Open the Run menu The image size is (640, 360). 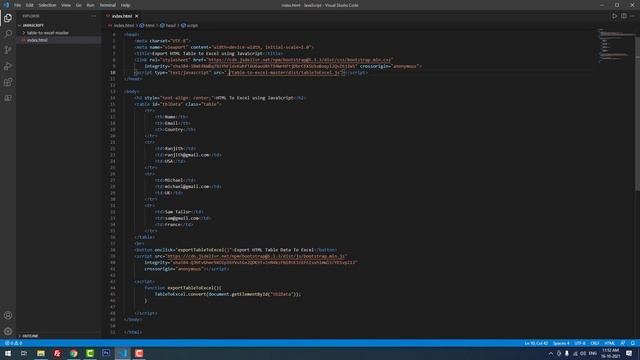coord(90,5)
